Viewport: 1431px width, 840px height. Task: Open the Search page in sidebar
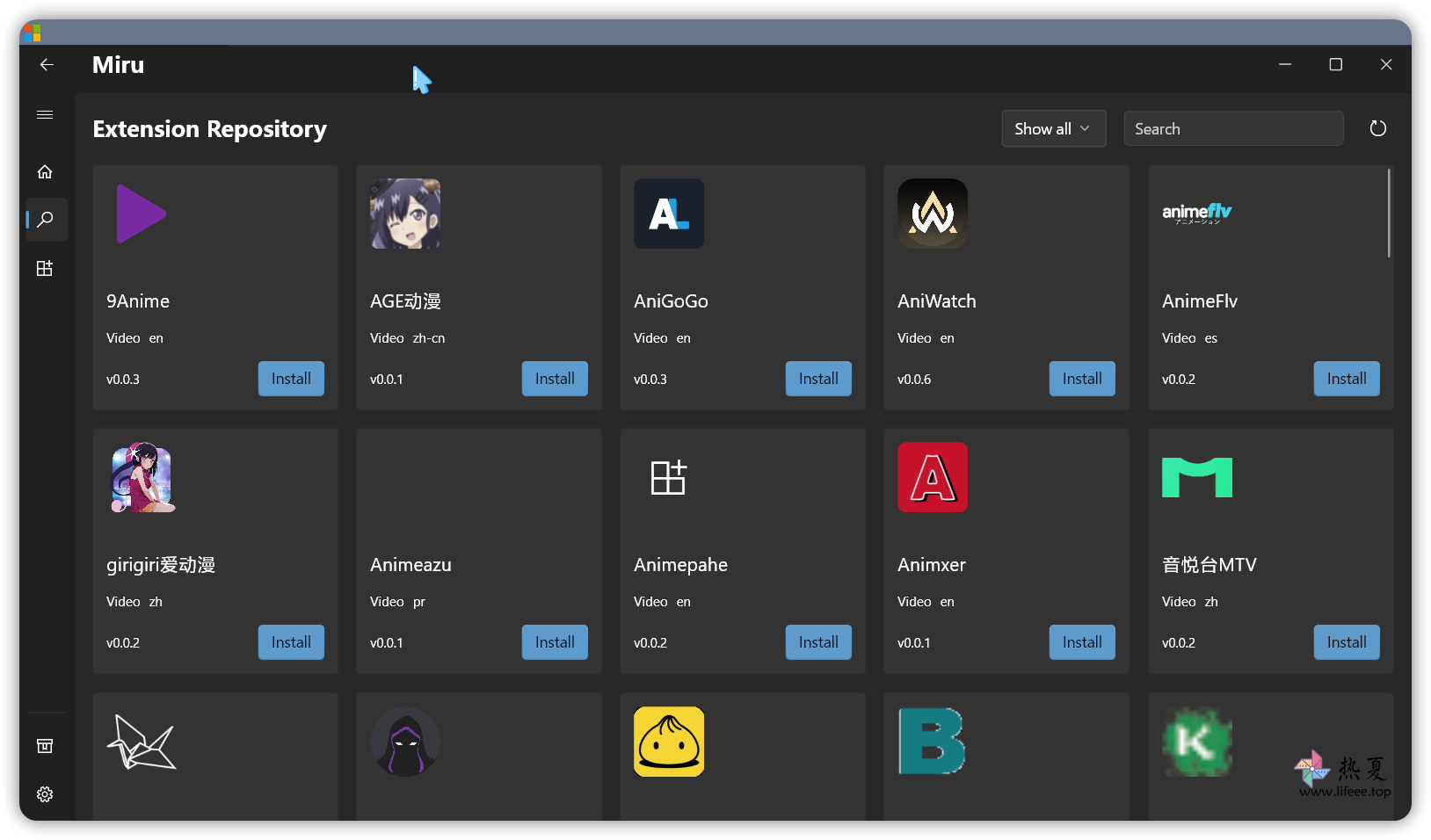(x=45, y=220)
